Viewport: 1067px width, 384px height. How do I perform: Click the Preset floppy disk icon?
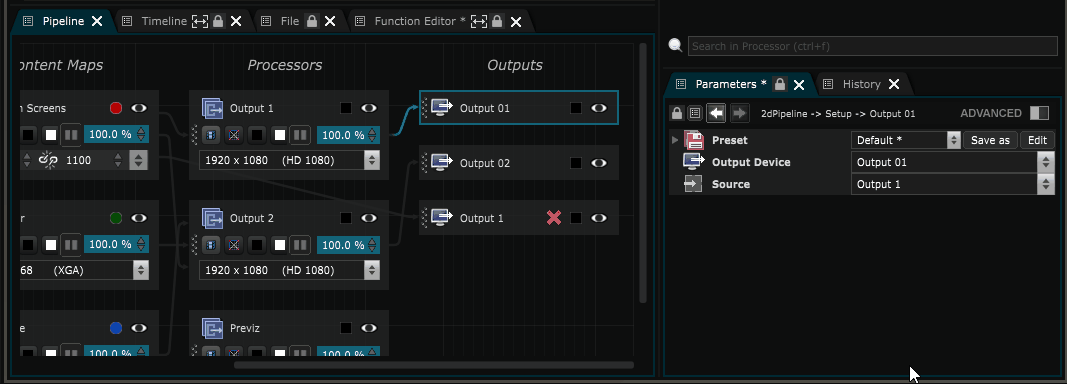(x=693, y=140)
